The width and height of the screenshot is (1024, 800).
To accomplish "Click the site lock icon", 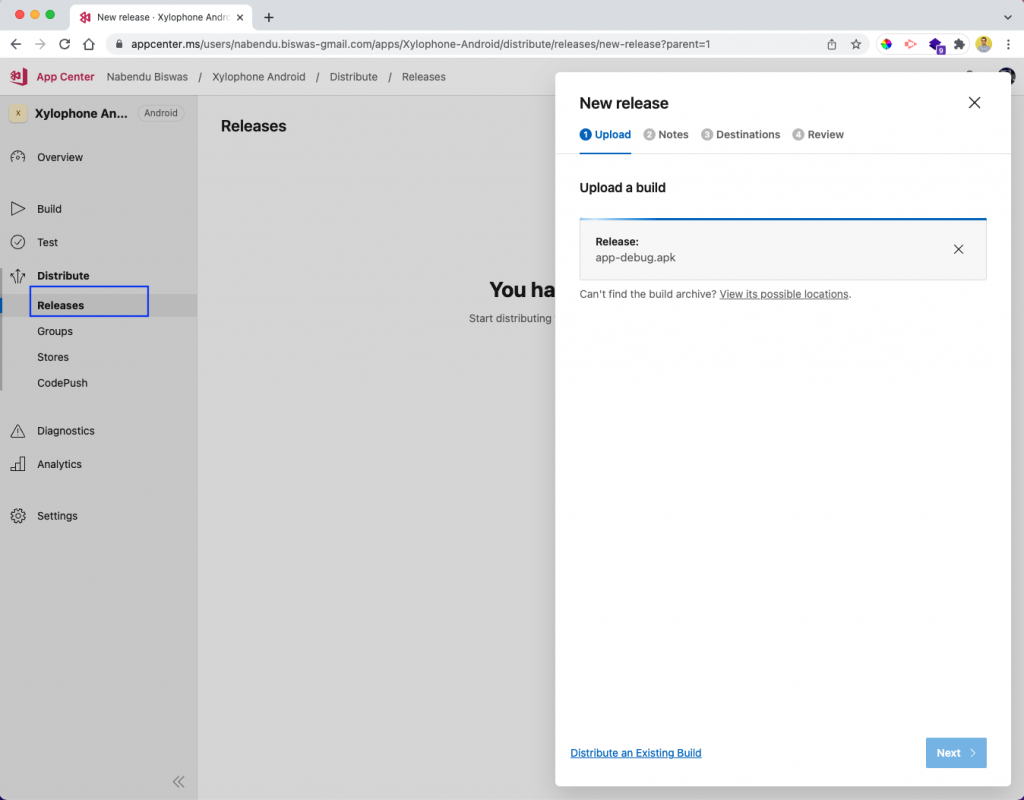I will pyautogui.click(x=119, y=44).
